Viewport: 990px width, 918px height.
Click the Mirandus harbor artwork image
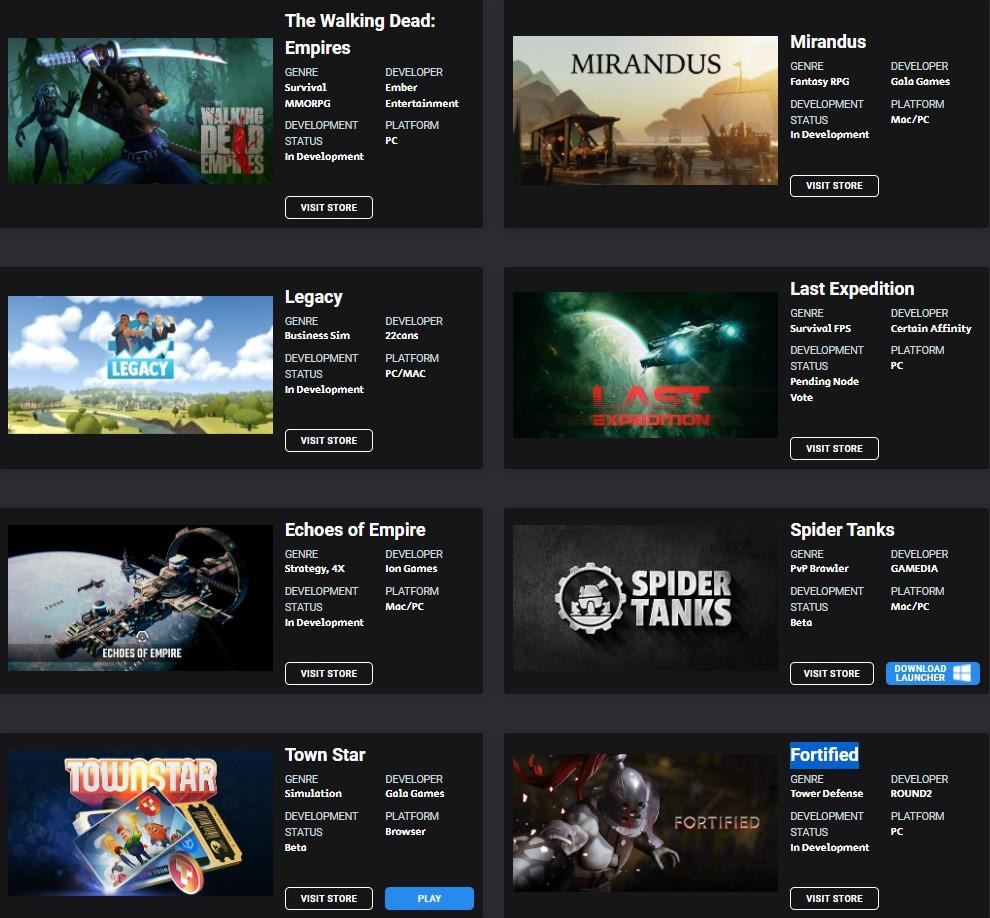tap(645, 110)
